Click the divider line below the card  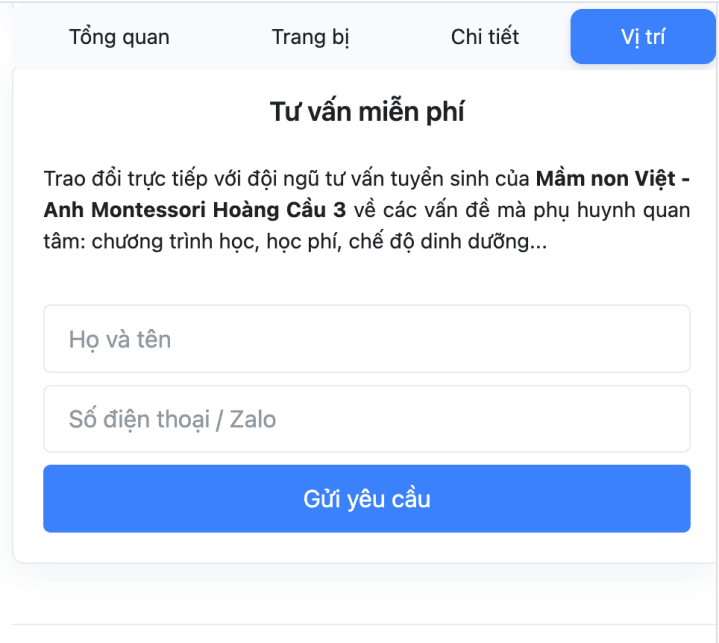click(x=365, y=624)
